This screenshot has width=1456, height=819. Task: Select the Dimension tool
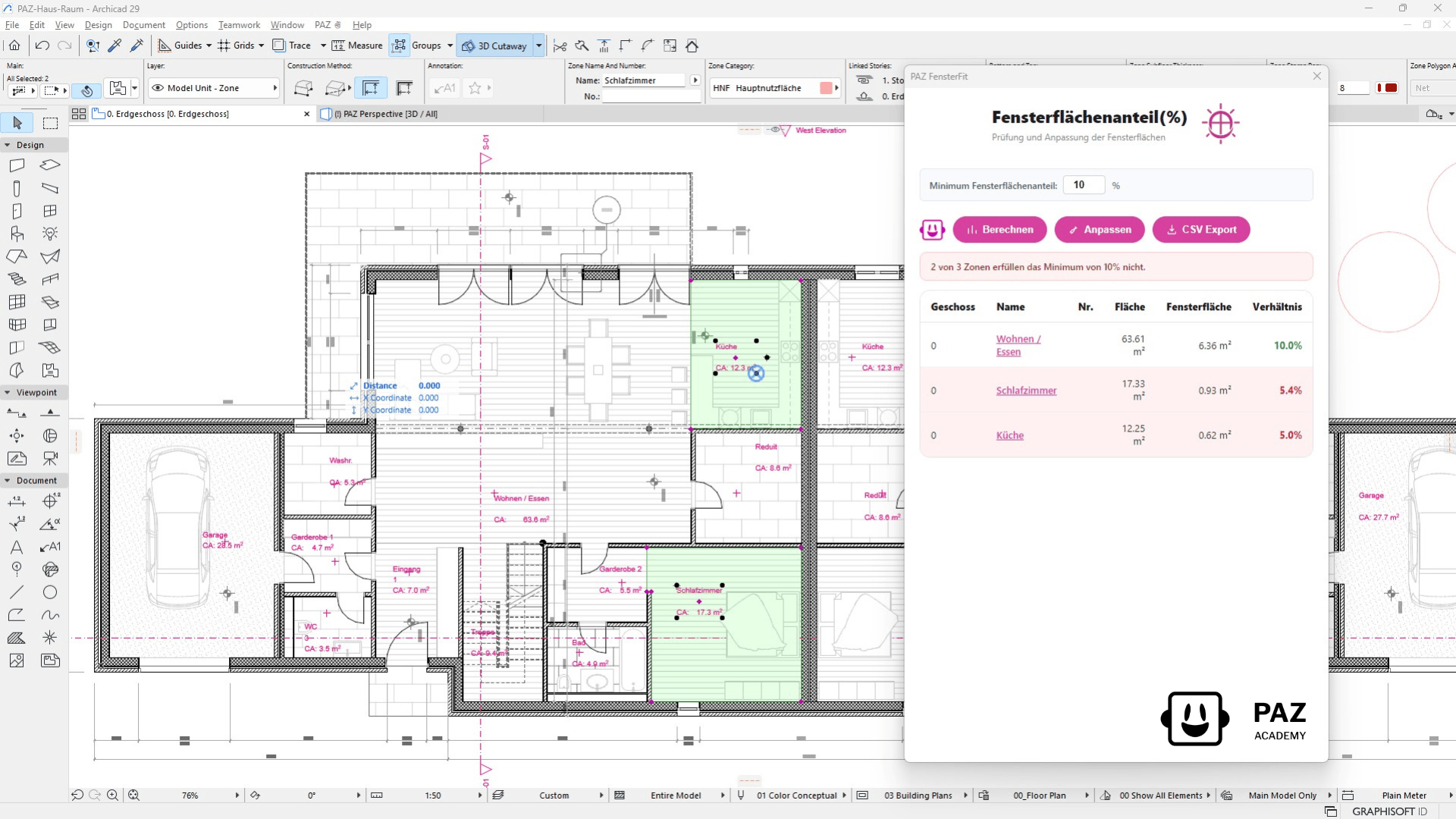pos(17,501)
